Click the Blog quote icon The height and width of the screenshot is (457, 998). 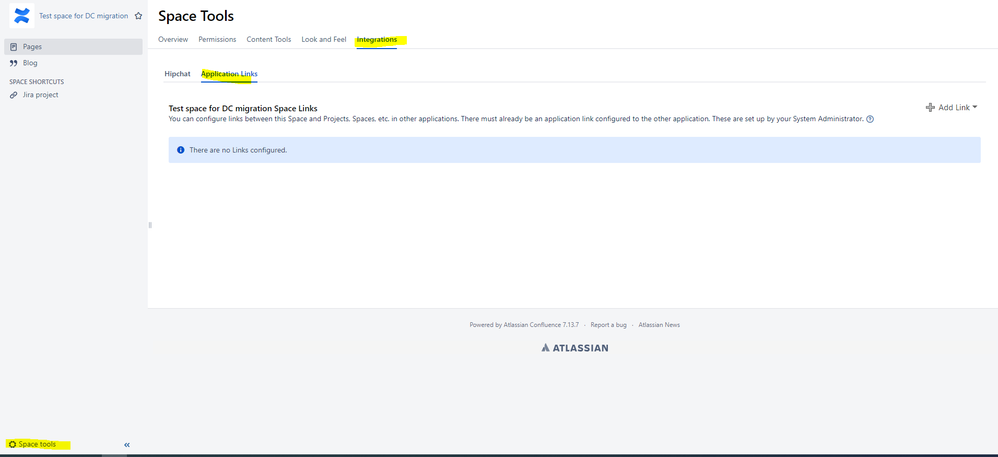click(x=13, y=63)
